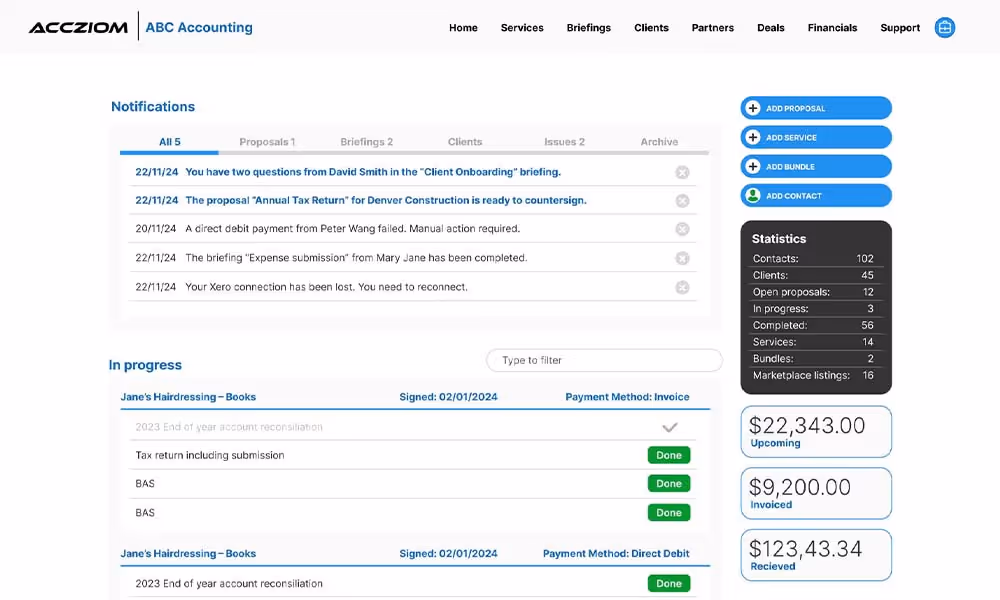Viewport: 1000px width, 600px height.
Task: Open the Support page
Action: 900,27
